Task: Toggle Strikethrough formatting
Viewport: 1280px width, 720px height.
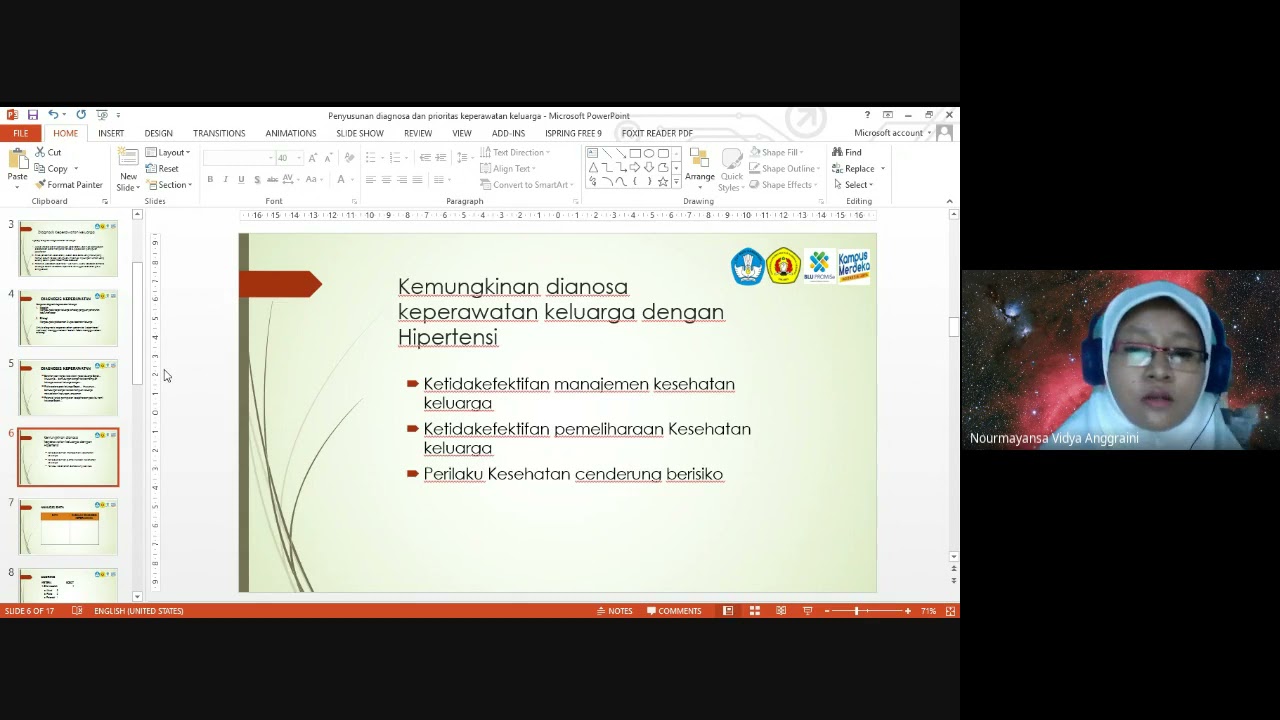Action: pyautogui.click(x=272, y=180)
